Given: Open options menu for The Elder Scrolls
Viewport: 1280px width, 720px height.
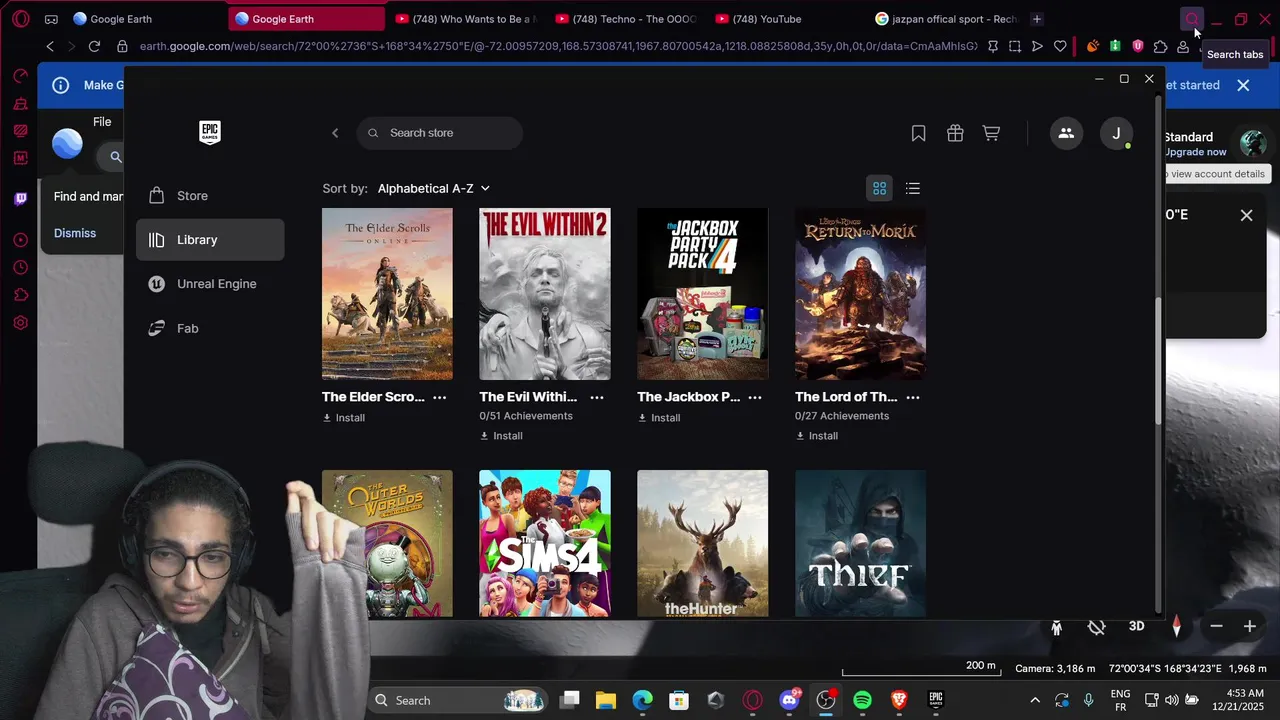Looking at the screenshot, I should [x=439, y=397].
